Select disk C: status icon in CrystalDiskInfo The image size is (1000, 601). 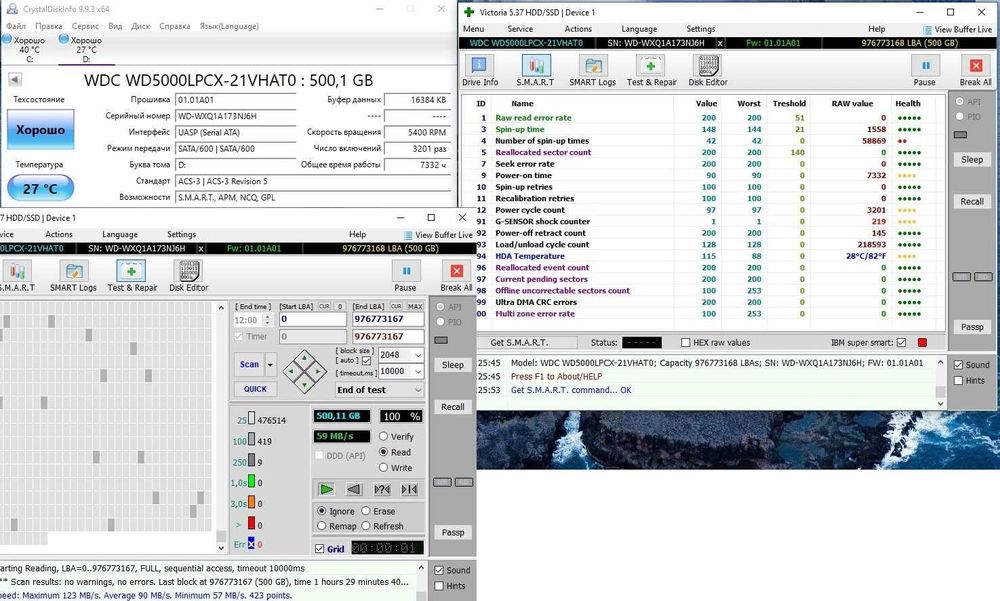7,40
